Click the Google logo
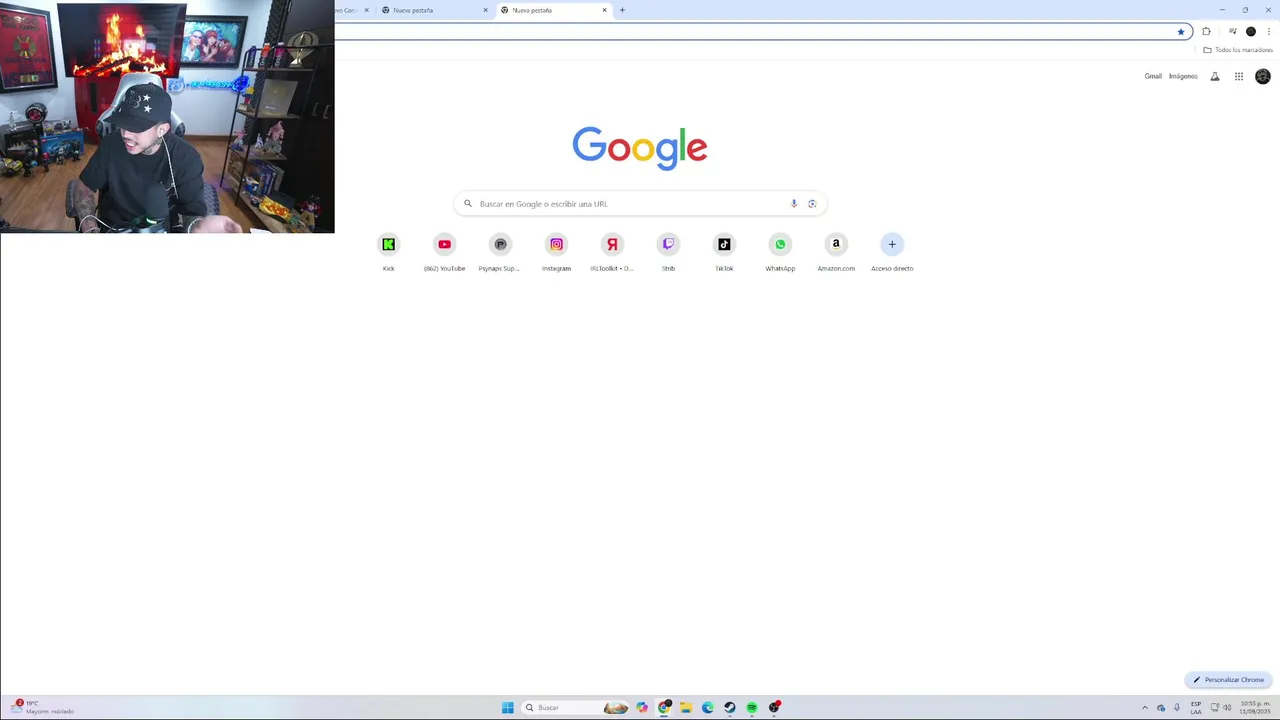Viewport: 1280px width, 720px height. point(640,148)
